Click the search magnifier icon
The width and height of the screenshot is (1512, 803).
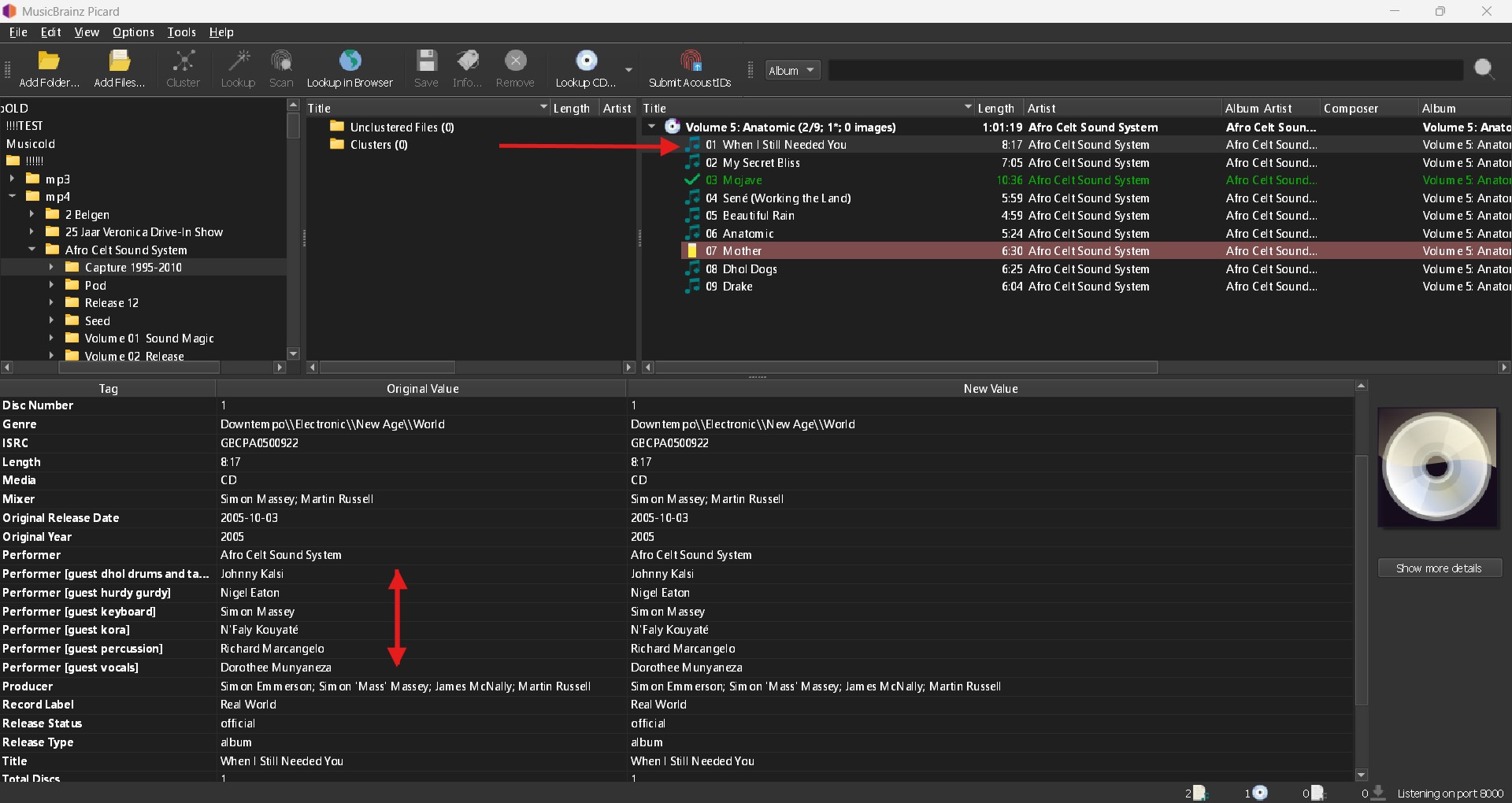[1484, 70]
